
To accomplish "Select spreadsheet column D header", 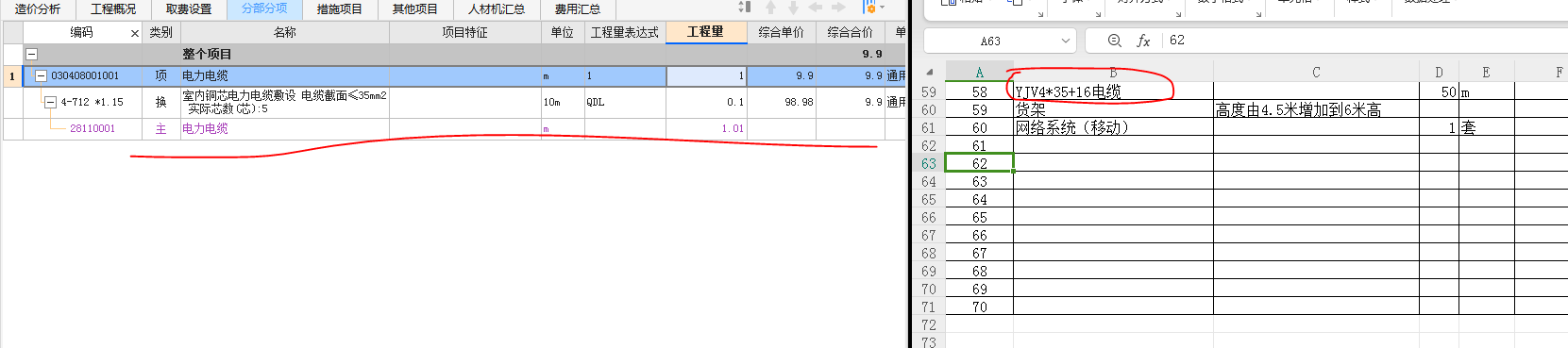I will [x=1439, y=73].
